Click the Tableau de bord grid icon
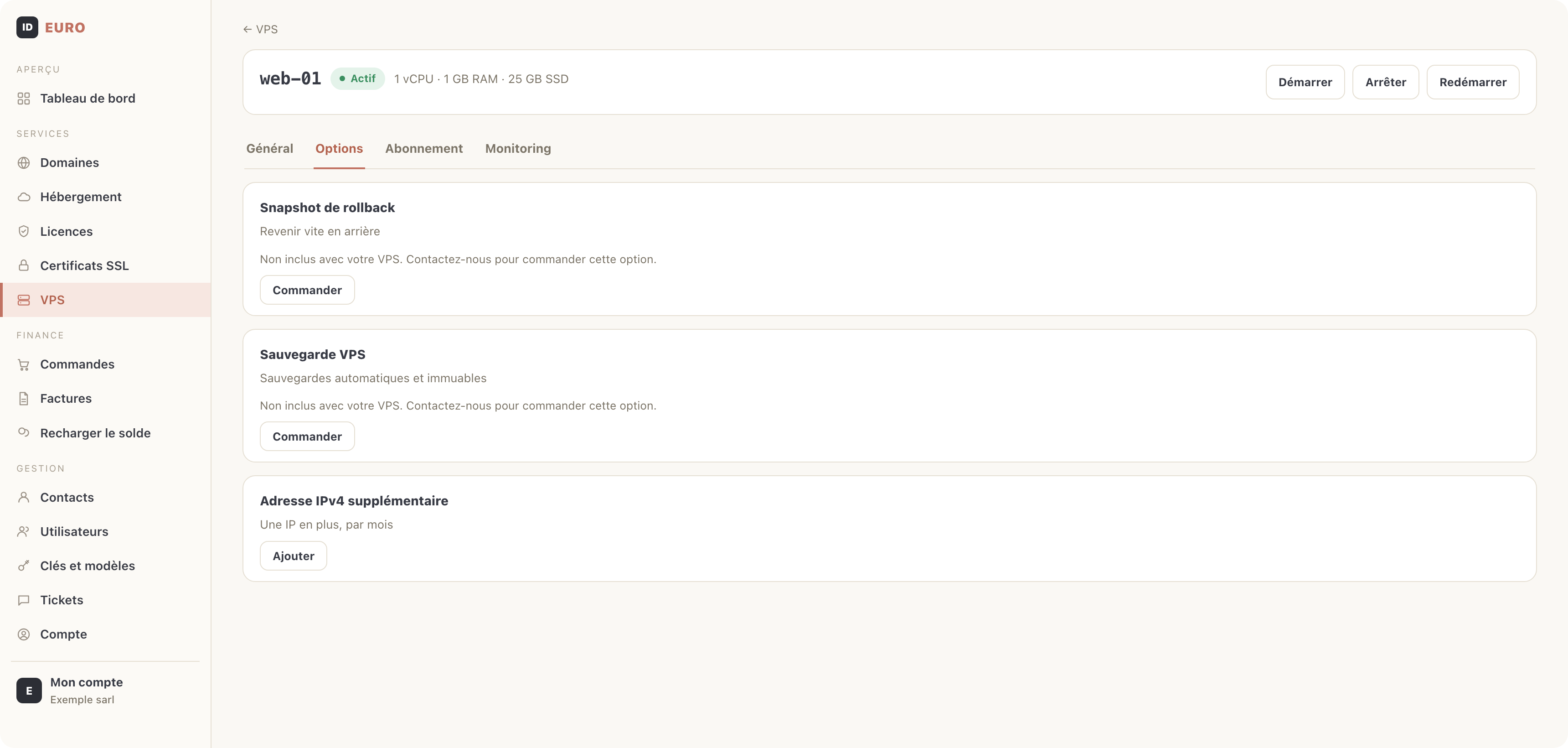 (x=24, y=99)
